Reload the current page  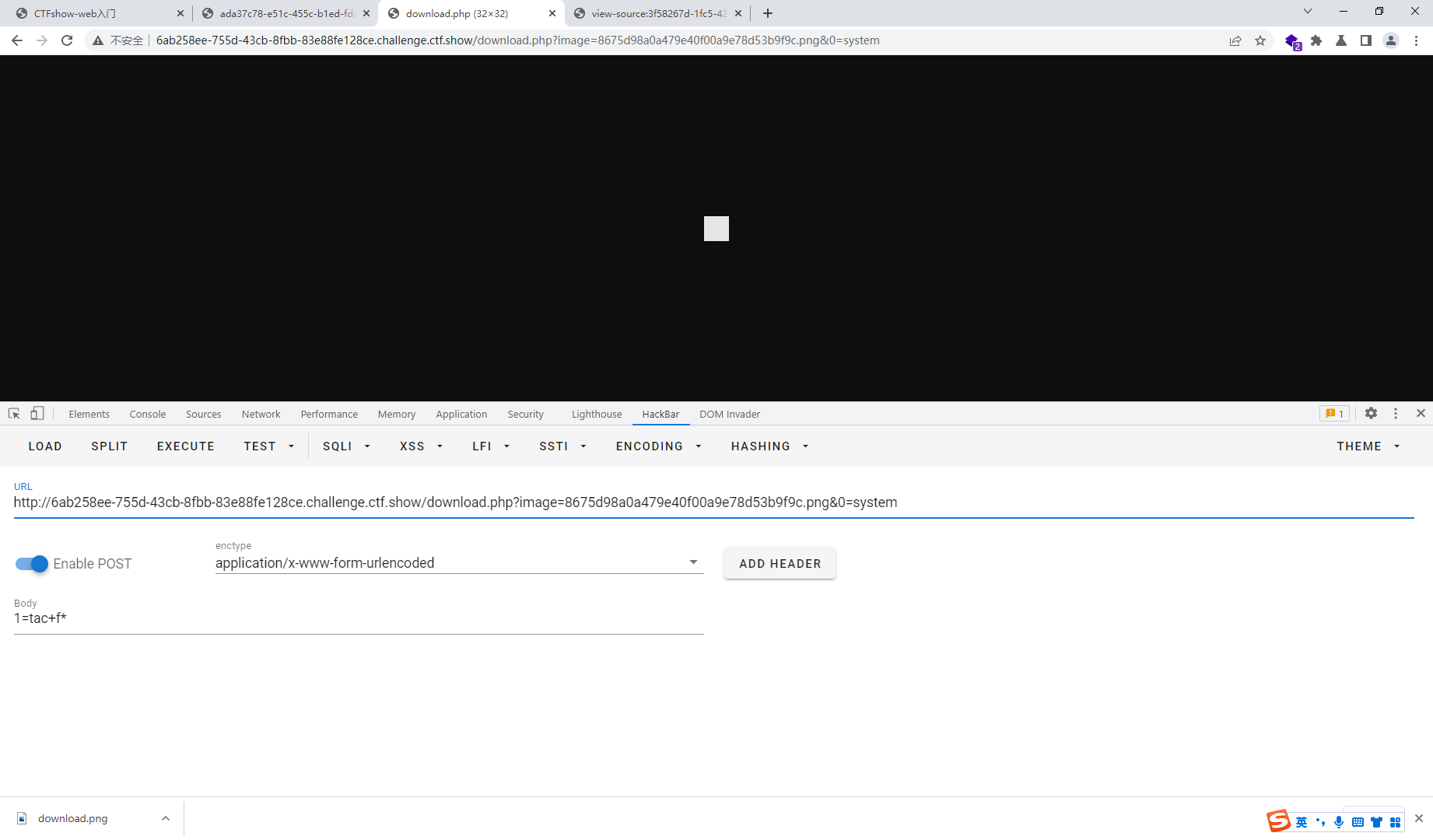67,40
